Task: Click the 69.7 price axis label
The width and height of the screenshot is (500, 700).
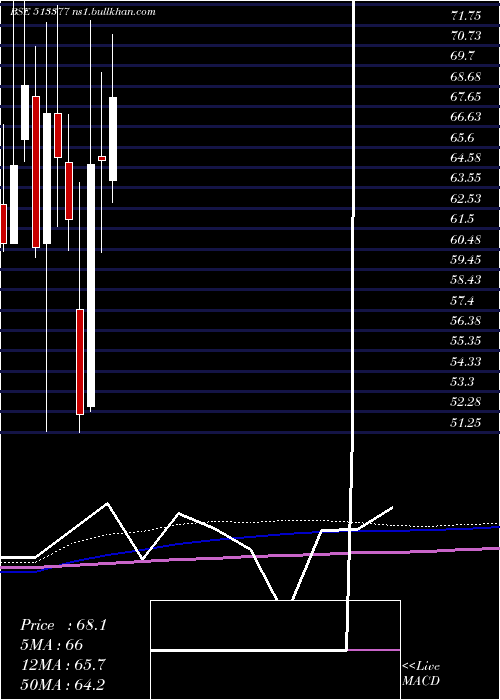Action: [463, 56]
